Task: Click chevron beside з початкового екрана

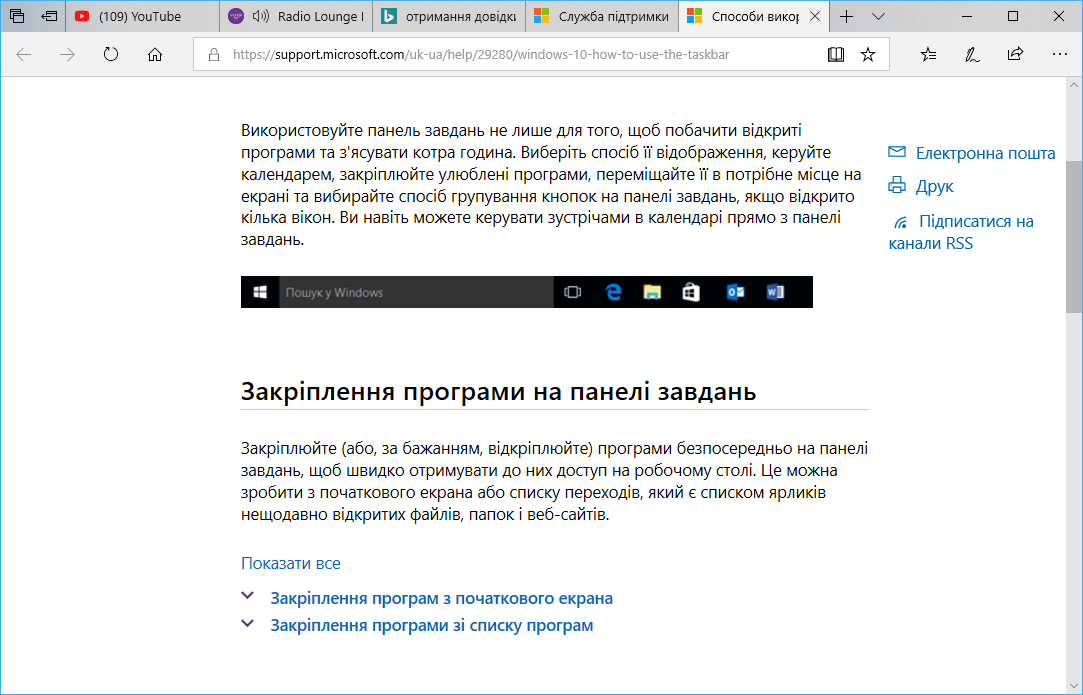Action: [247, 596]
